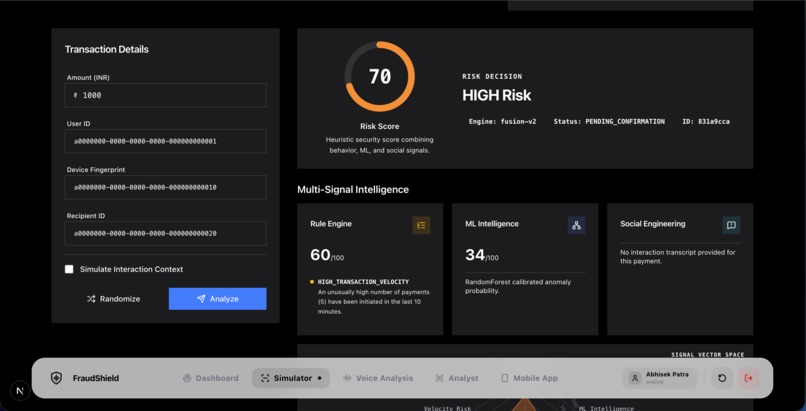Click the Simulator icon in navbar
The width and height of the screenshot is (806, 411).
coord(265,378)
